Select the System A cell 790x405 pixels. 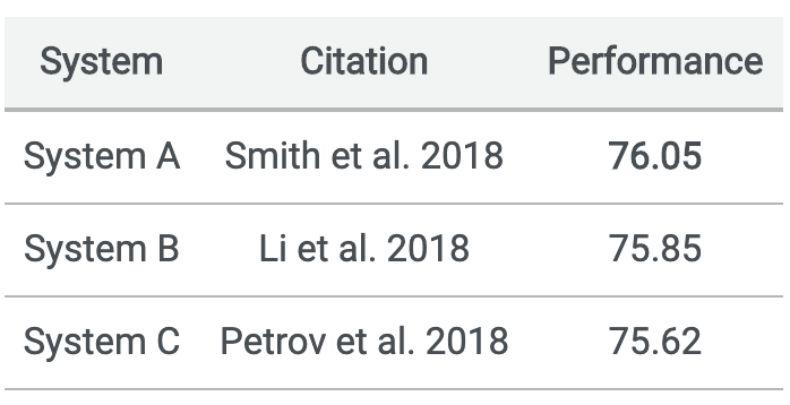pyautogui.click(x=101, y=156)
